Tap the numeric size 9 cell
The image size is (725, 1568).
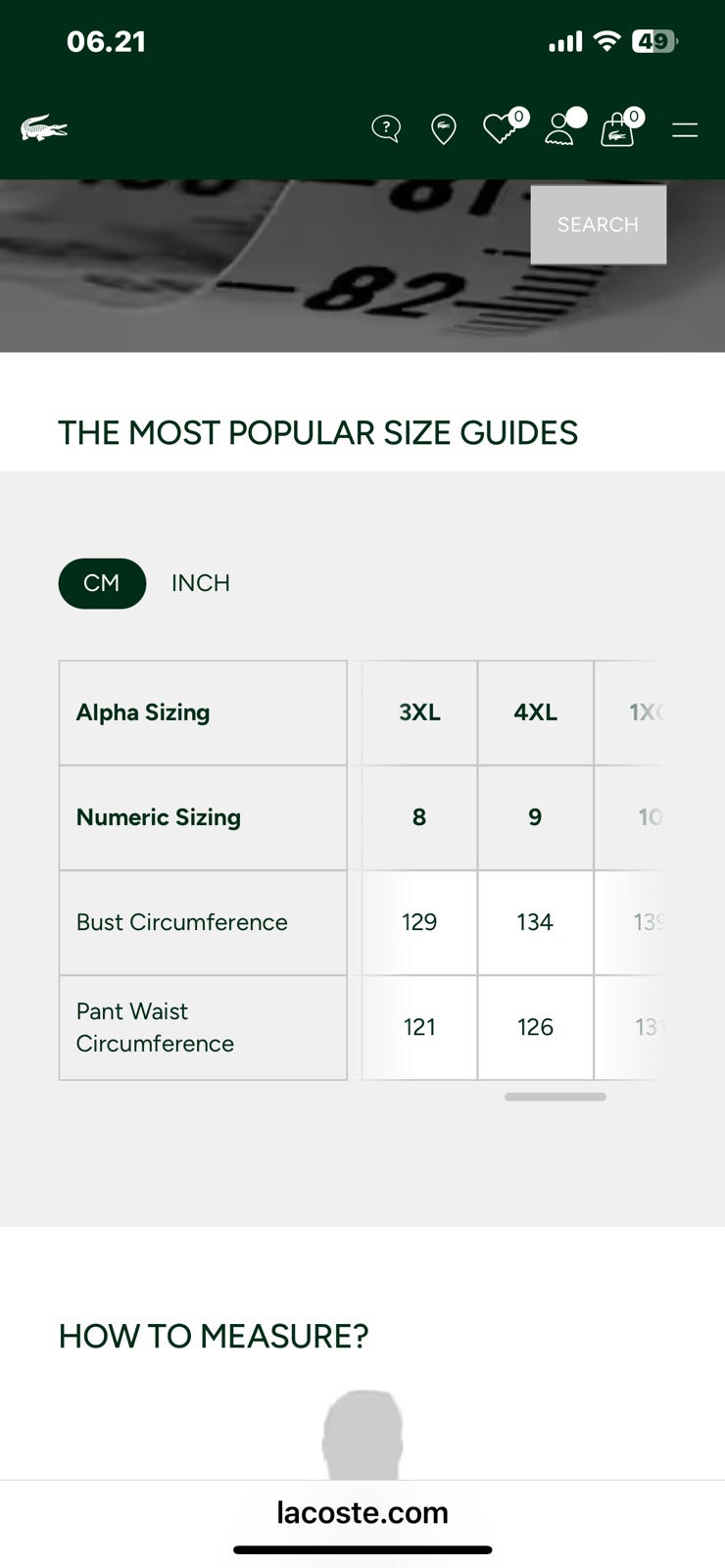click(x=535, y=817)
